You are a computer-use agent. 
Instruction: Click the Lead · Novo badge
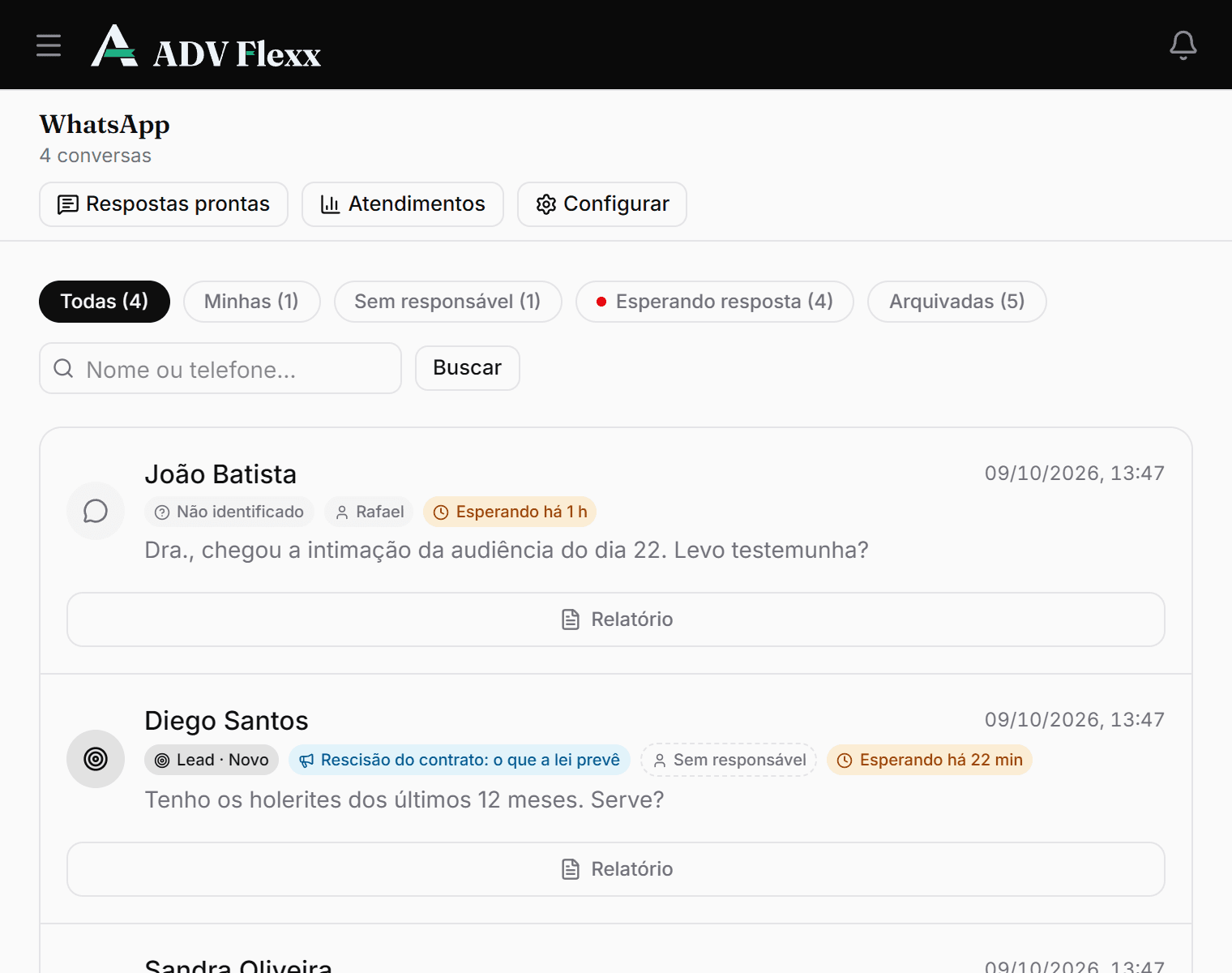tap(212, 760)
